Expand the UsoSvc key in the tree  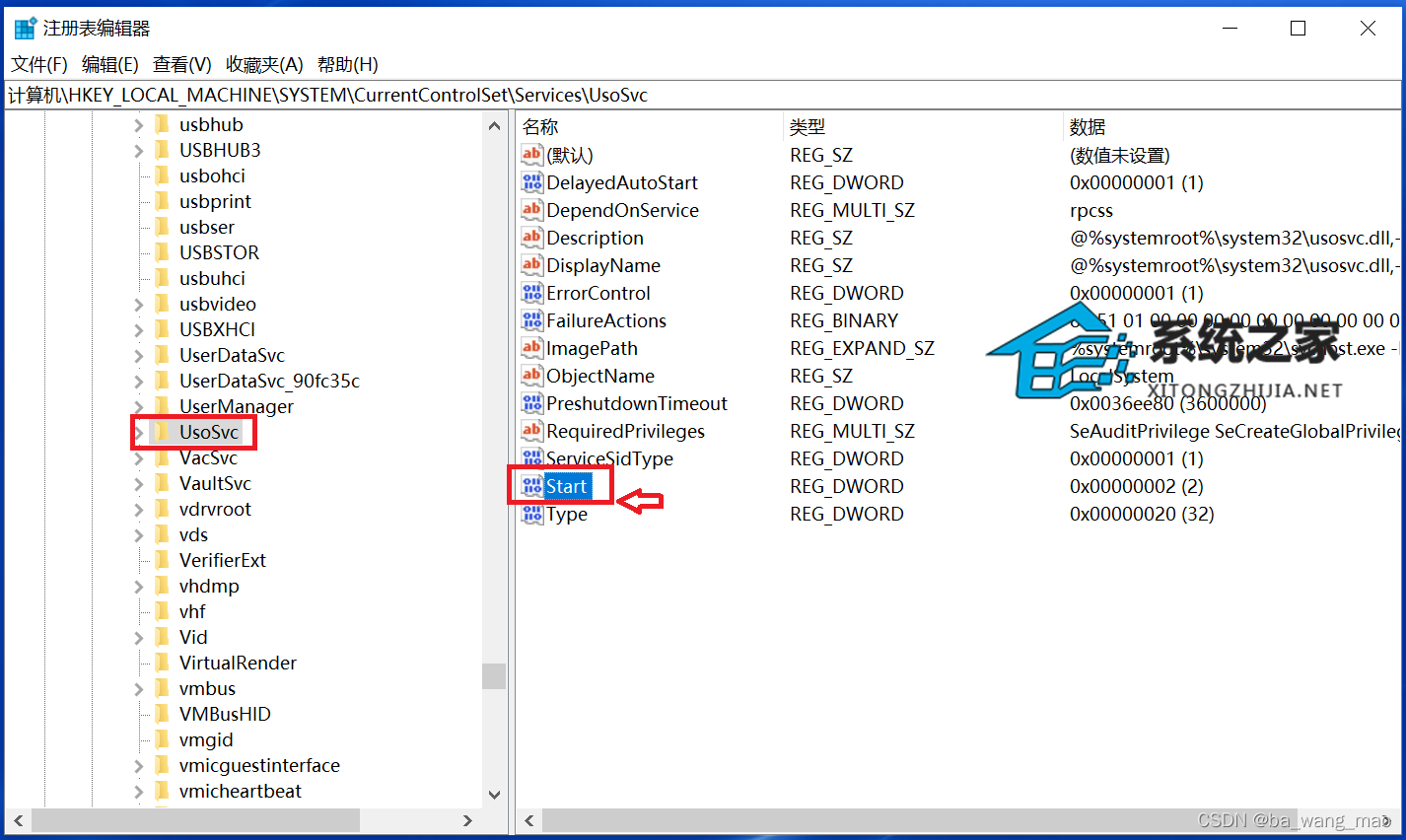tap(138, 432)
